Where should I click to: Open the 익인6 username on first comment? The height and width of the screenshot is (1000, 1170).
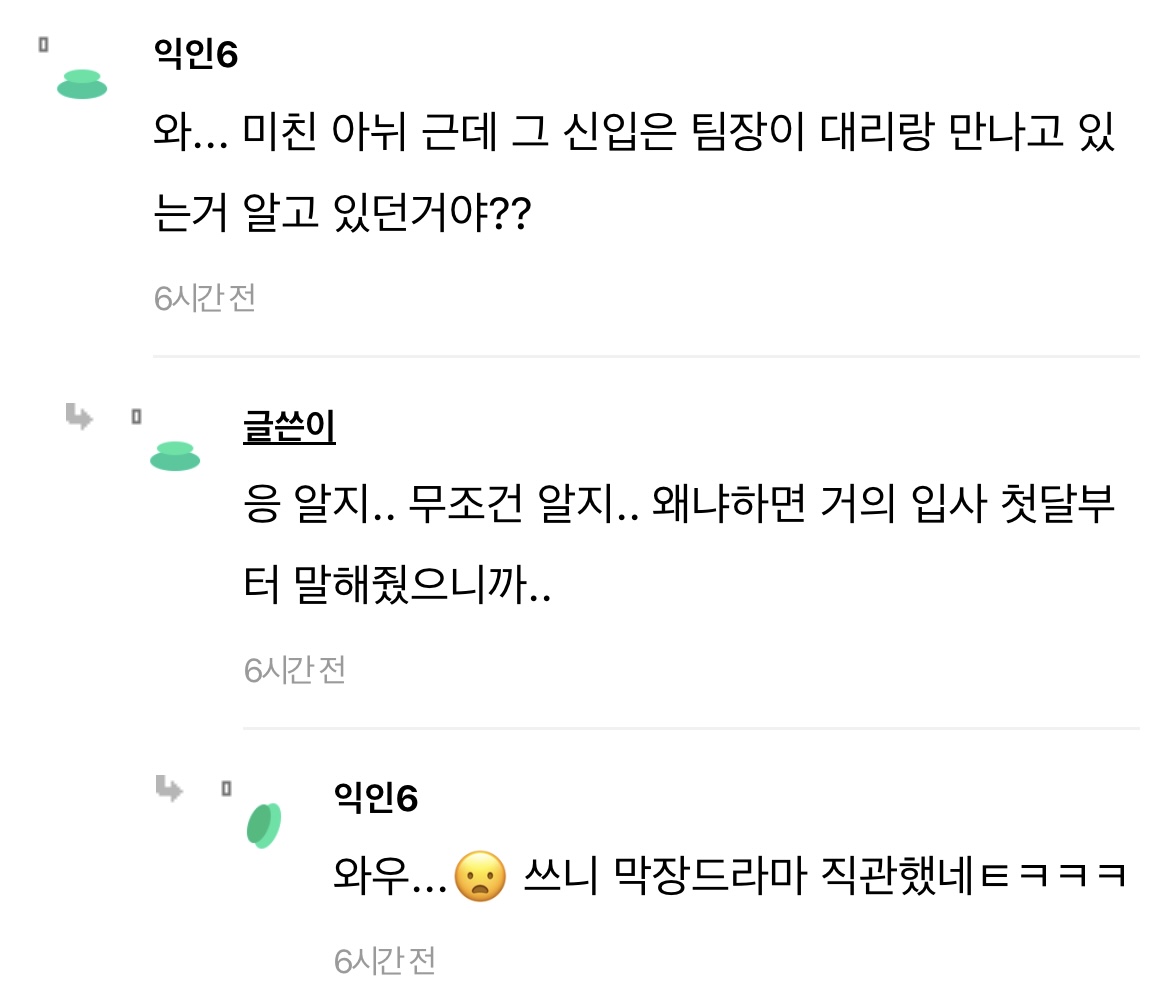click(195, 54)
